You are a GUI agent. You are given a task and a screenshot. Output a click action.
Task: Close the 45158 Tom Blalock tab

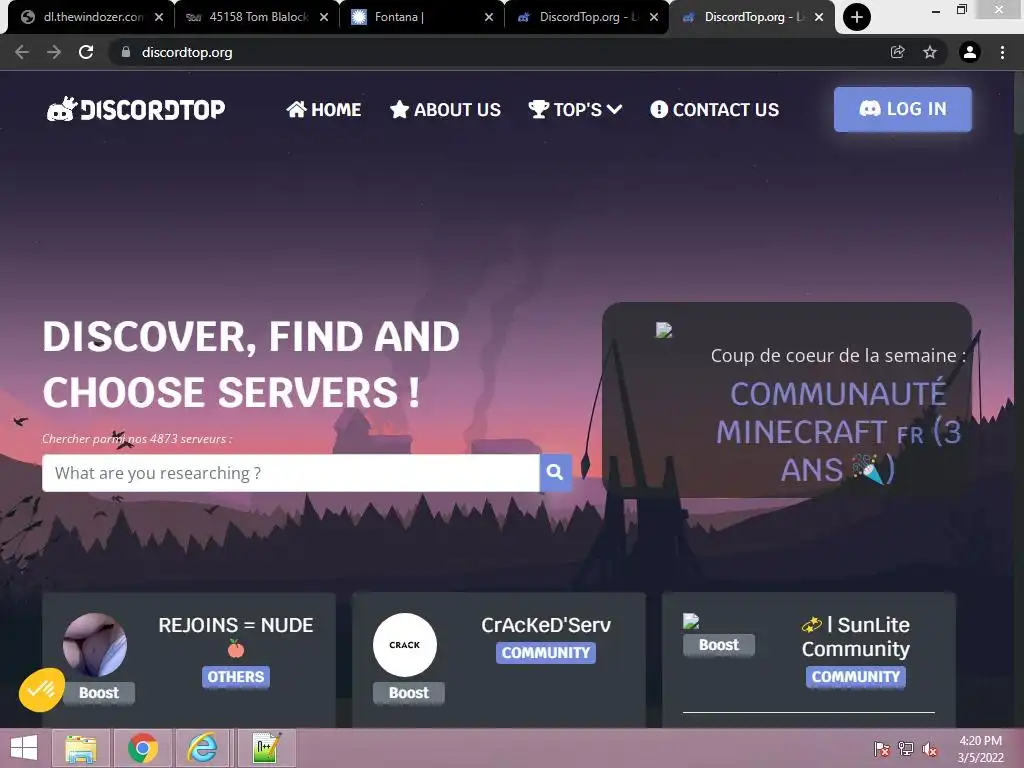pos(324,18)
